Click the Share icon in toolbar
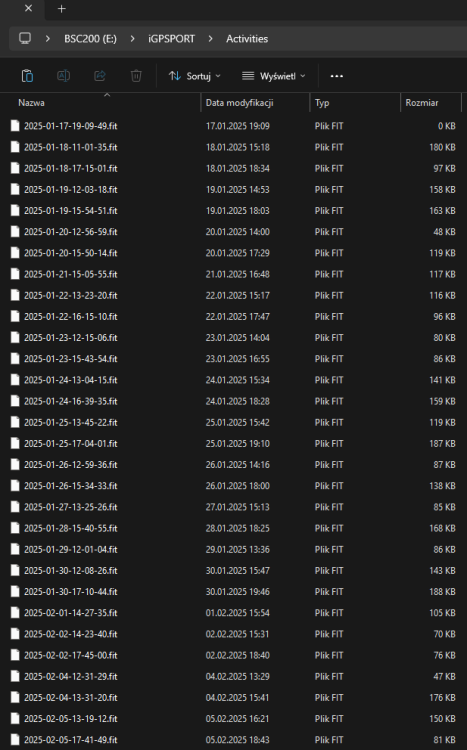 [100, 76]
